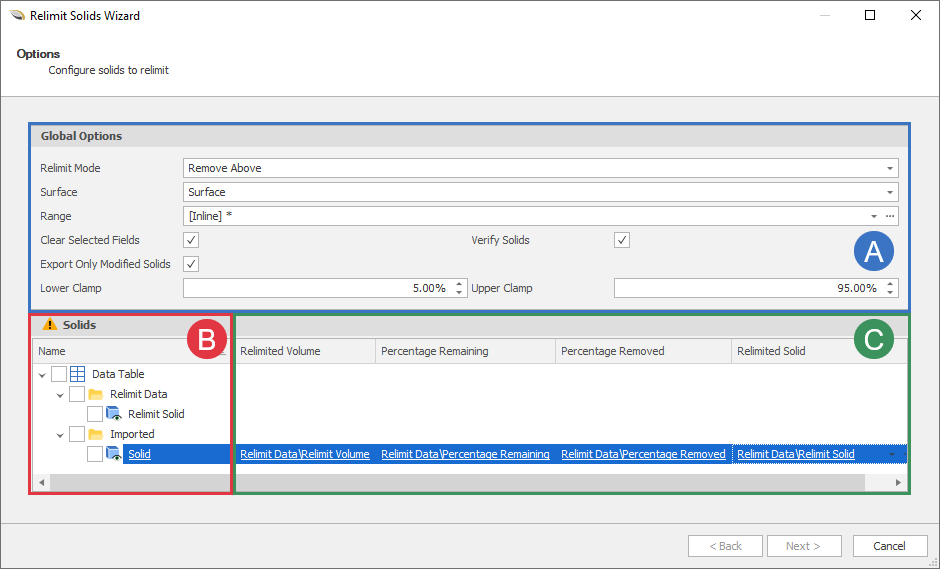This screenshot has height=569, width=940.
Task: Increase the Lower Clamp value using up arrow
Action: (459, 284)
